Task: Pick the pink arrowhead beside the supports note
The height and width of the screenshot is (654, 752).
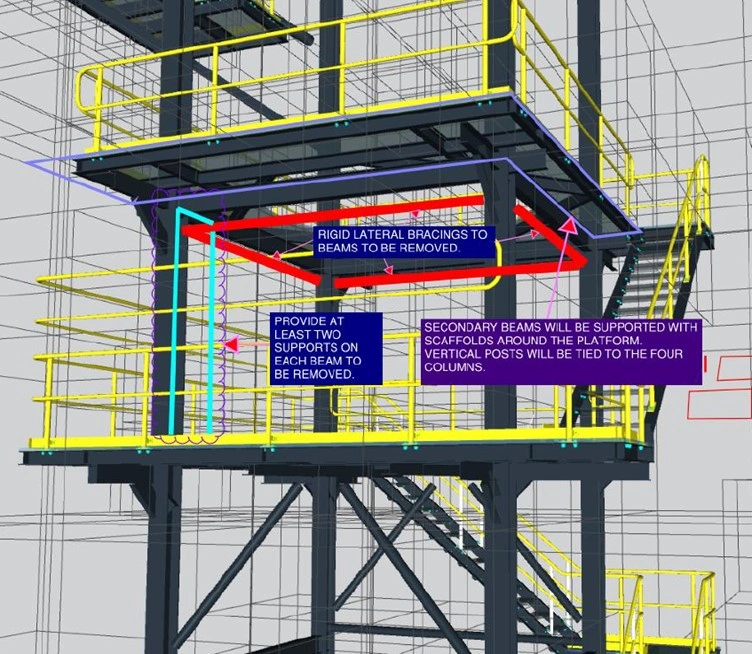Action: 231,345
